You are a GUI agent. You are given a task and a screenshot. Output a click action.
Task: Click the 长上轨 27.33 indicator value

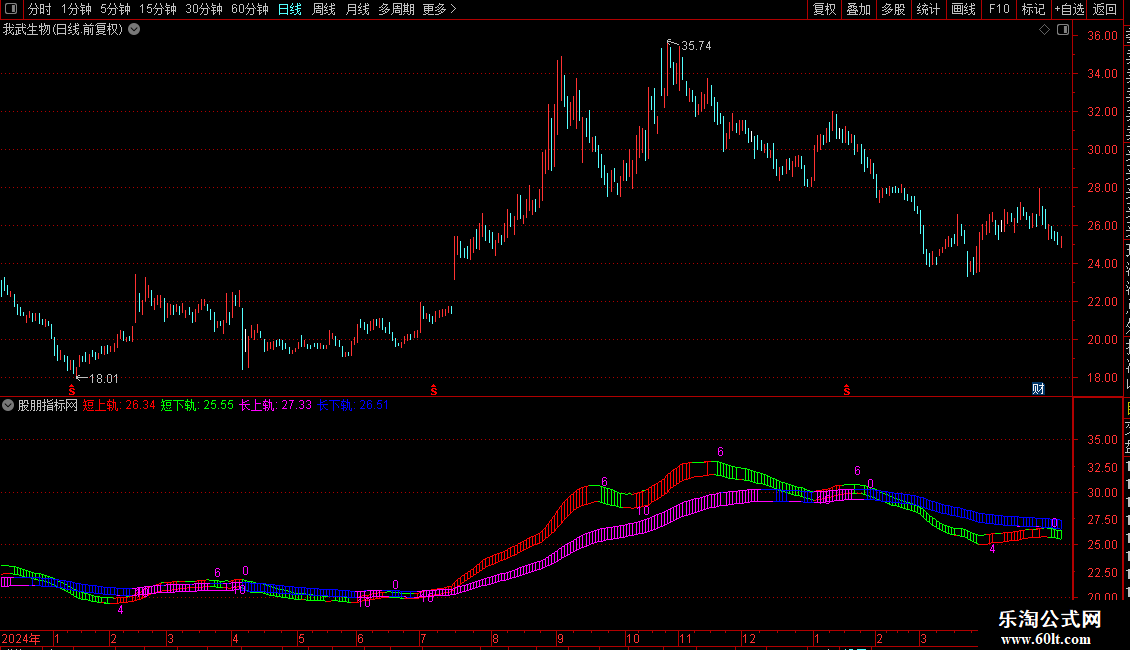point(275,405)
